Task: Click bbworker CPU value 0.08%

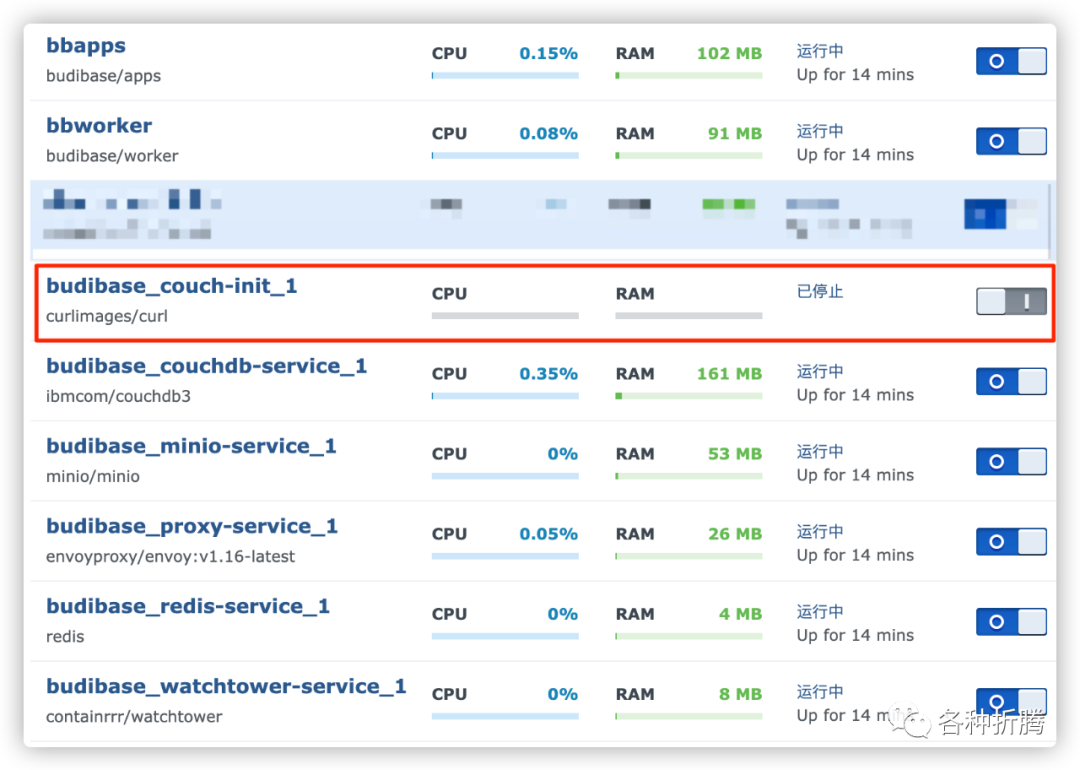Action: pyautogui.click(x=548, y=134)
